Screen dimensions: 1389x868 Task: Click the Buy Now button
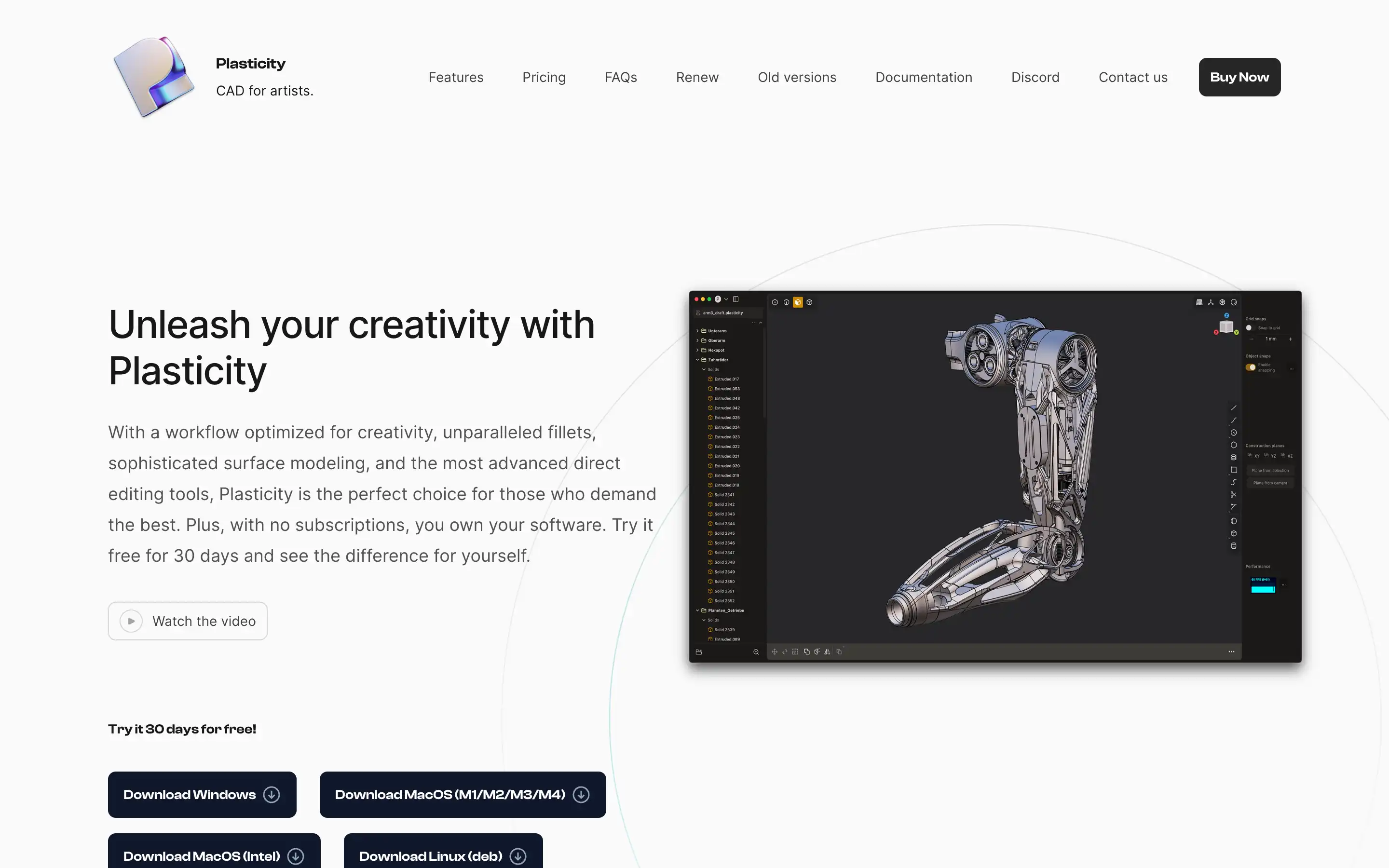point(1239,77)
